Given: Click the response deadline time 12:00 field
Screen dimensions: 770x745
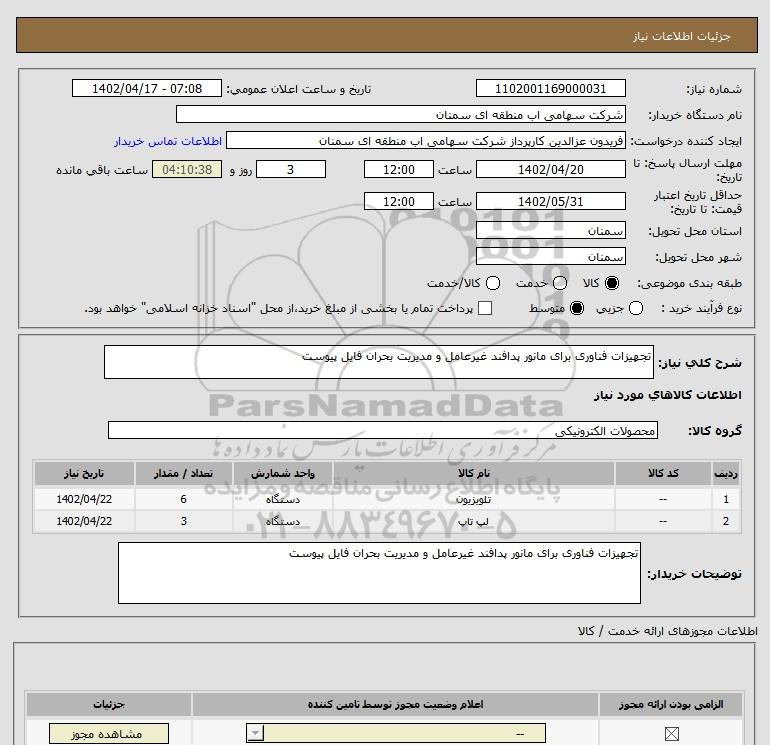Looking at the screenshot, I should pyautogui.click(x=399, y=170).
